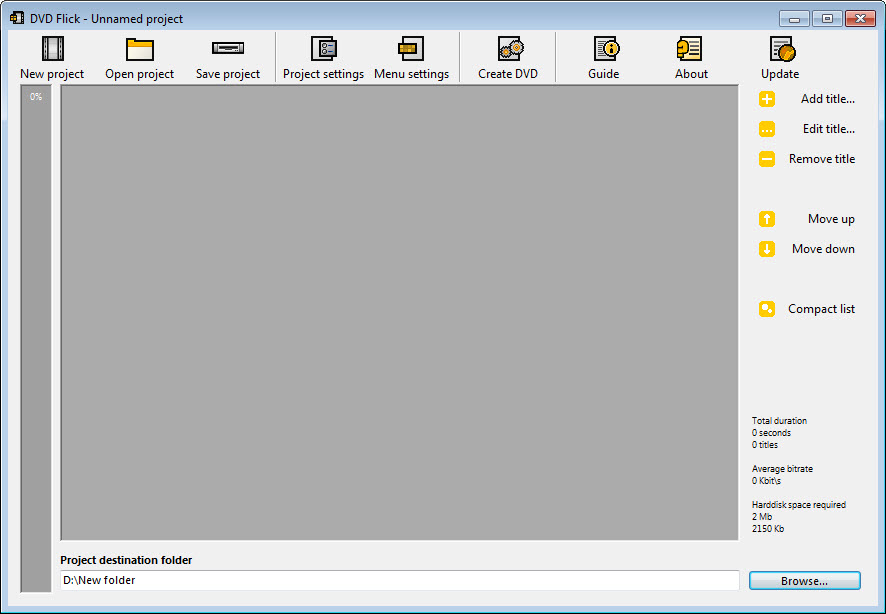Click the "2150 Kb" value text

768,529
